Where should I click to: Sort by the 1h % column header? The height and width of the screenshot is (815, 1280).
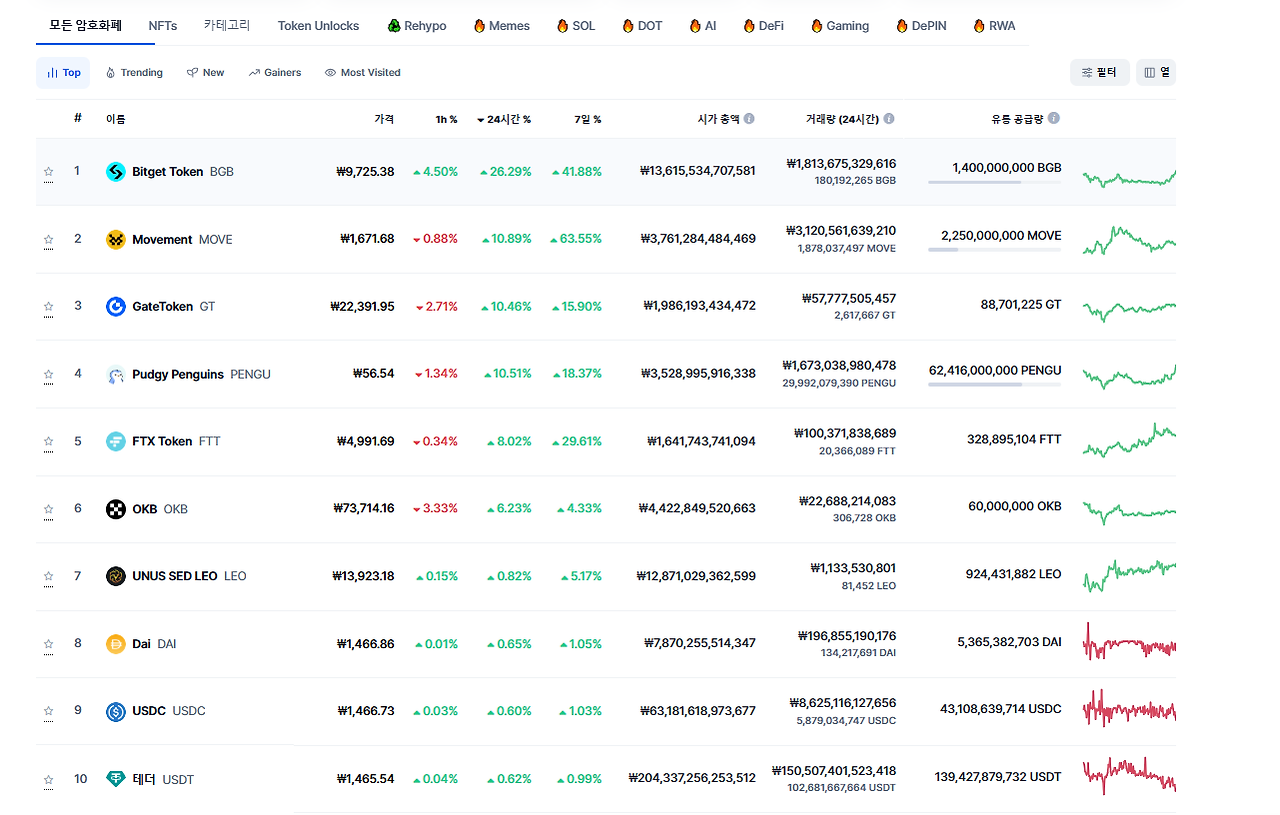pos(446,119)
